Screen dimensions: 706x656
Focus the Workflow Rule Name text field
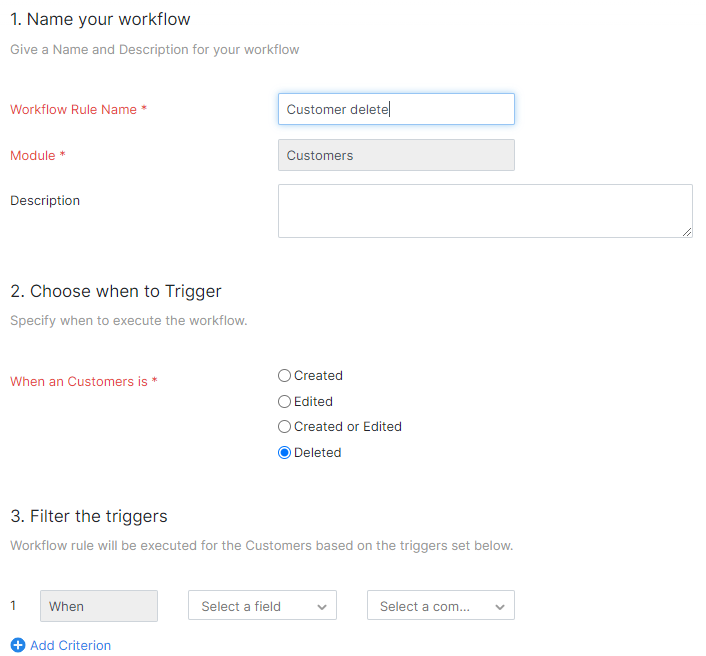pos(396,109)
